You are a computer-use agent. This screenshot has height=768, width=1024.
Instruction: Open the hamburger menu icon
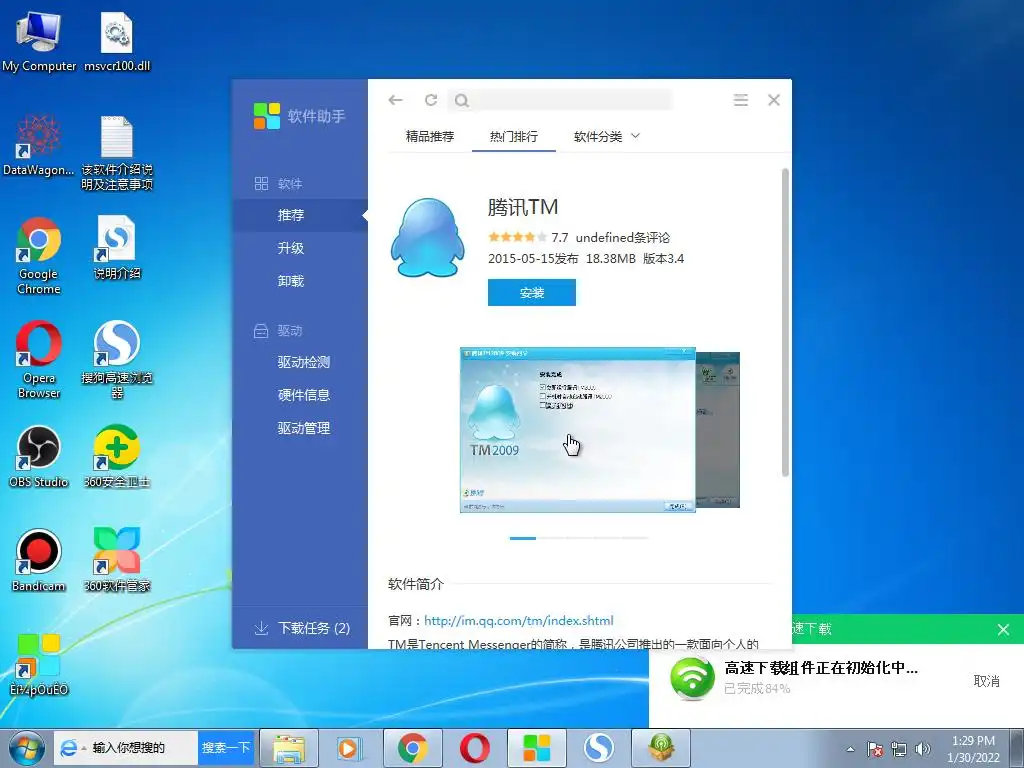pos(741,100)
